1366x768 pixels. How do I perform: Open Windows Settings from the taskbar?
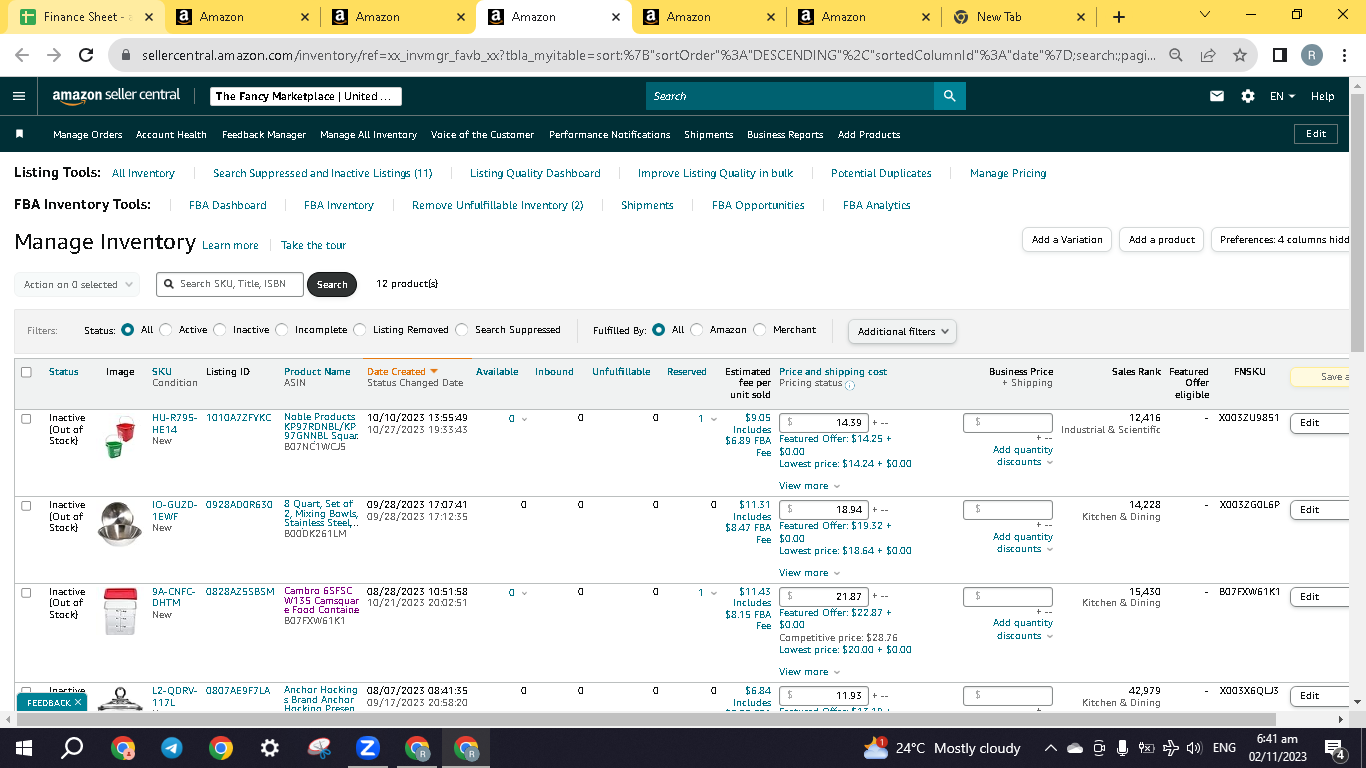tap(270, 748)
